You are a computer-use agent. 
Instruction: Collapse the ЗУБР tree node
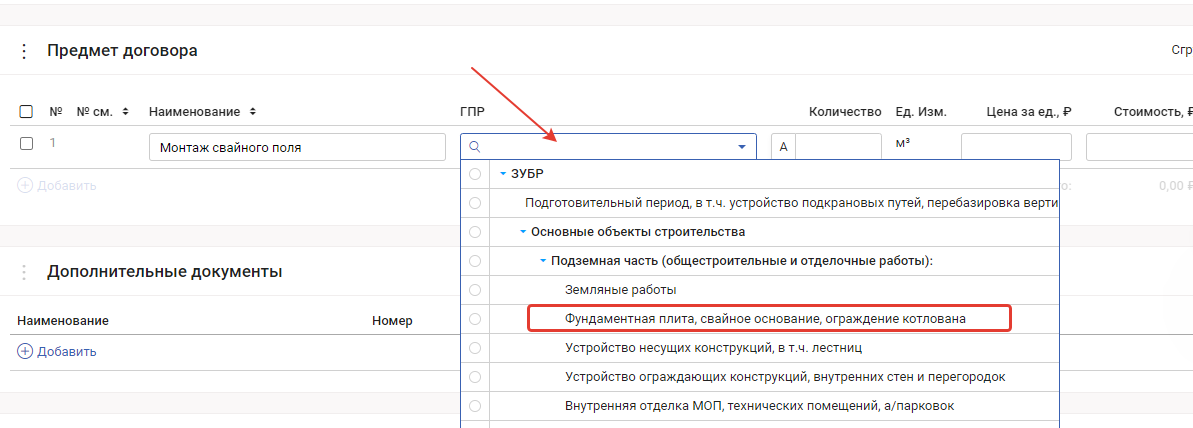[503, 174]
